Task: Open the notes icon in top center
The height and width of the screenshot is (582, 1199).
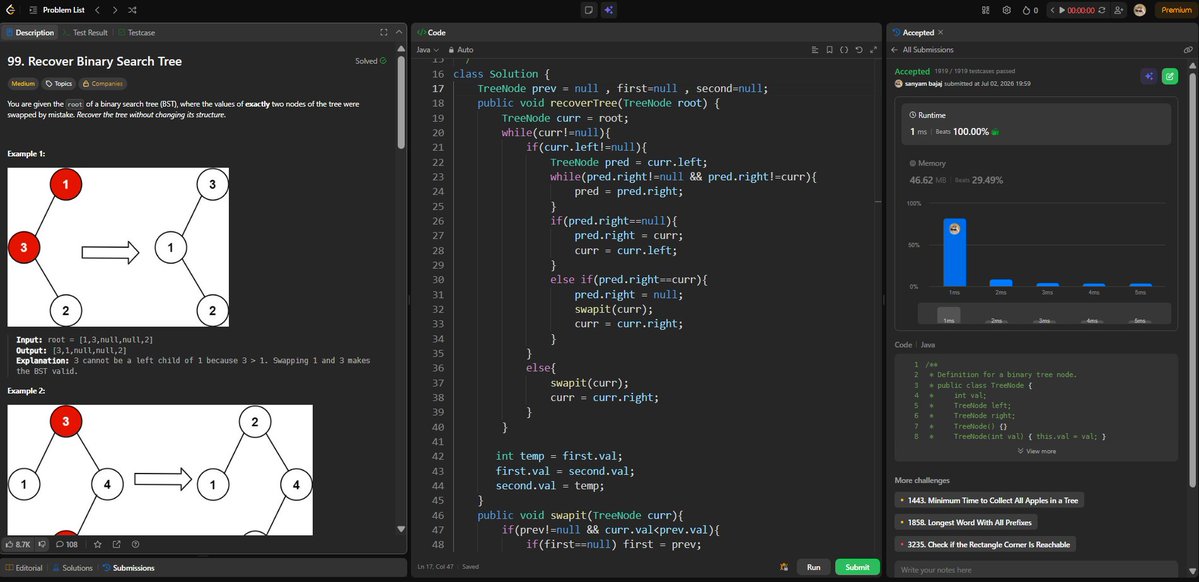Action: (x=589, y=10)
